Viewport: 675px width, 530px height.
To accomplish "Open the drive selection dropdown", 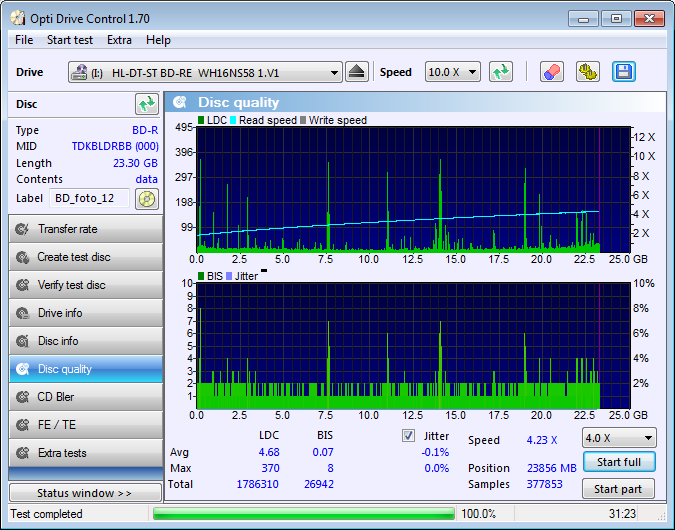I will tap(334, 72).
